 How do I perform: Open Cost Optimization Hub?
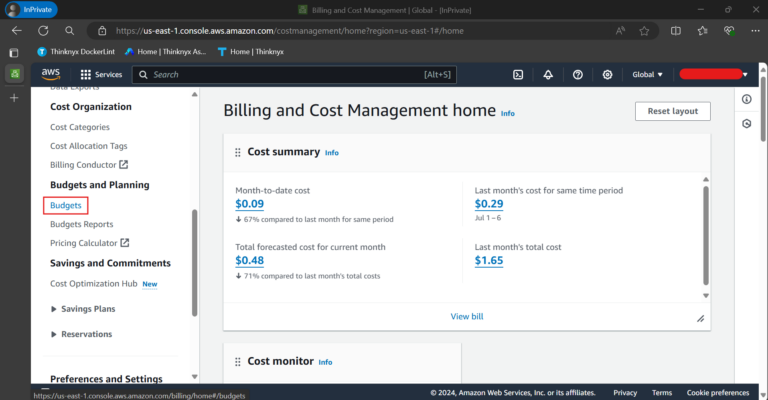(x=94, y=284)
